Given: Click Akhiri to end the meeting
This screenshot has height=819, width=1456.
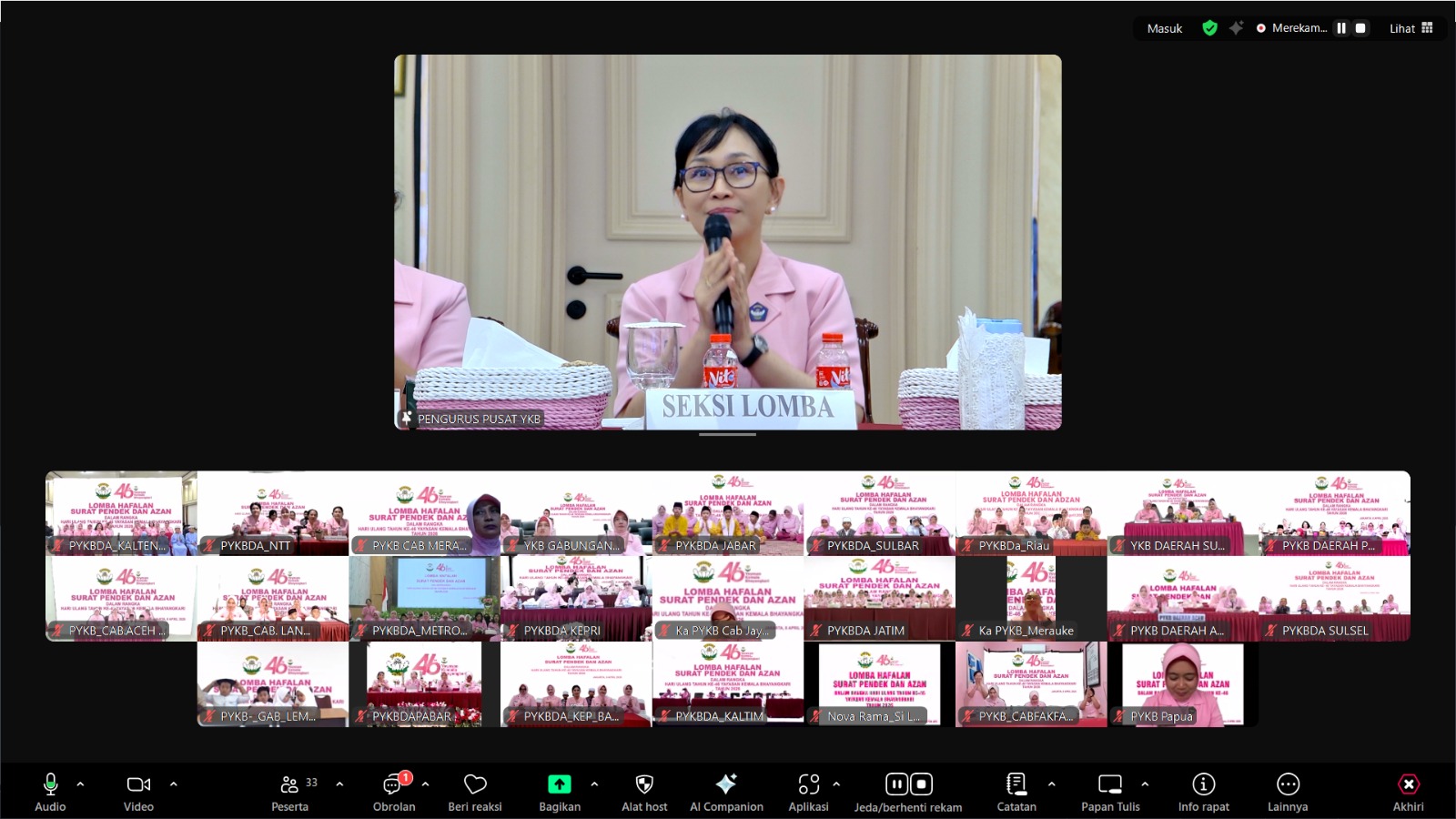Looking at the screenshot, I should (1408, 784).
